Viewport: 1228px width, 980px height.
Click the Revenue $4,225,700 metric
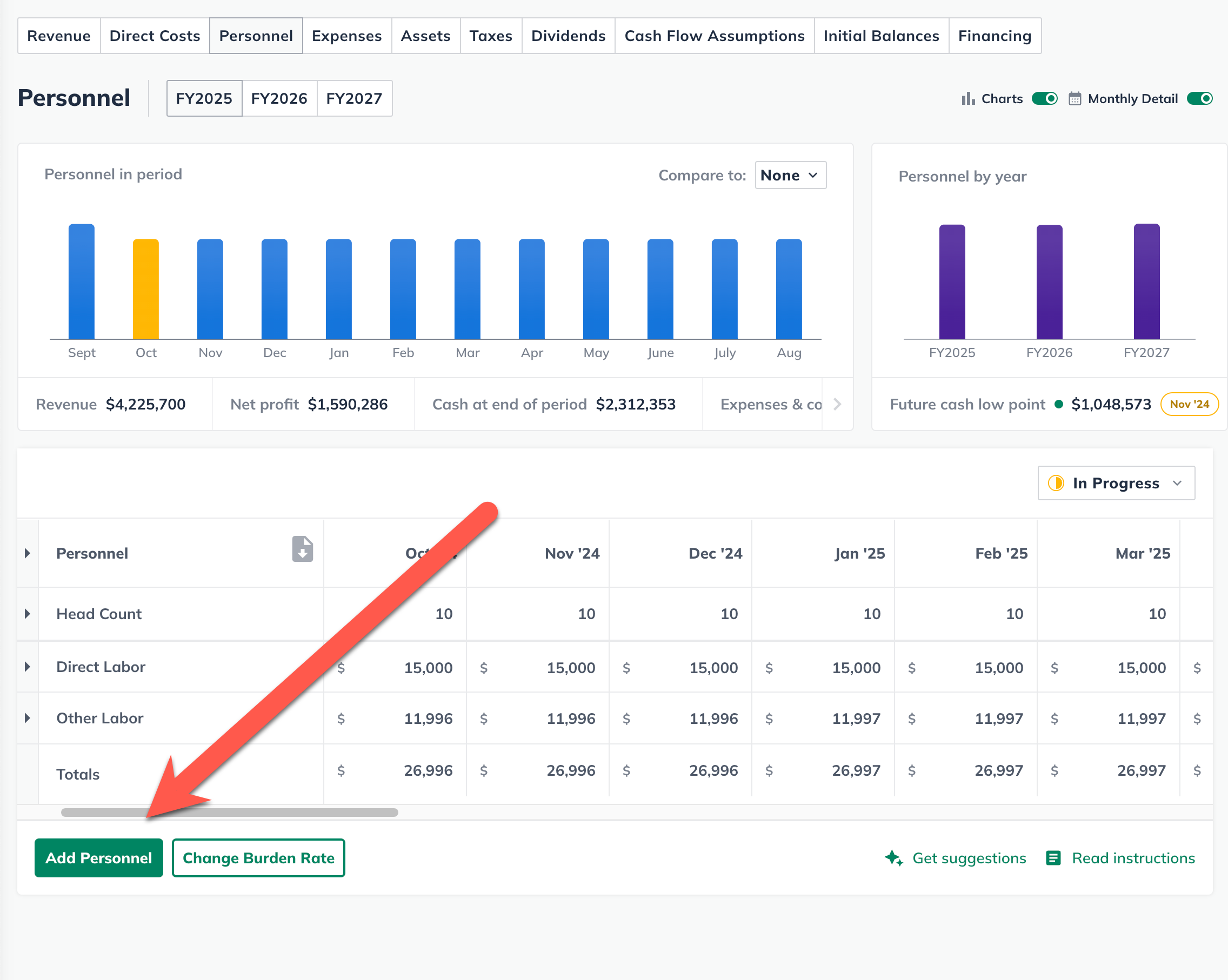click(110, 404)
